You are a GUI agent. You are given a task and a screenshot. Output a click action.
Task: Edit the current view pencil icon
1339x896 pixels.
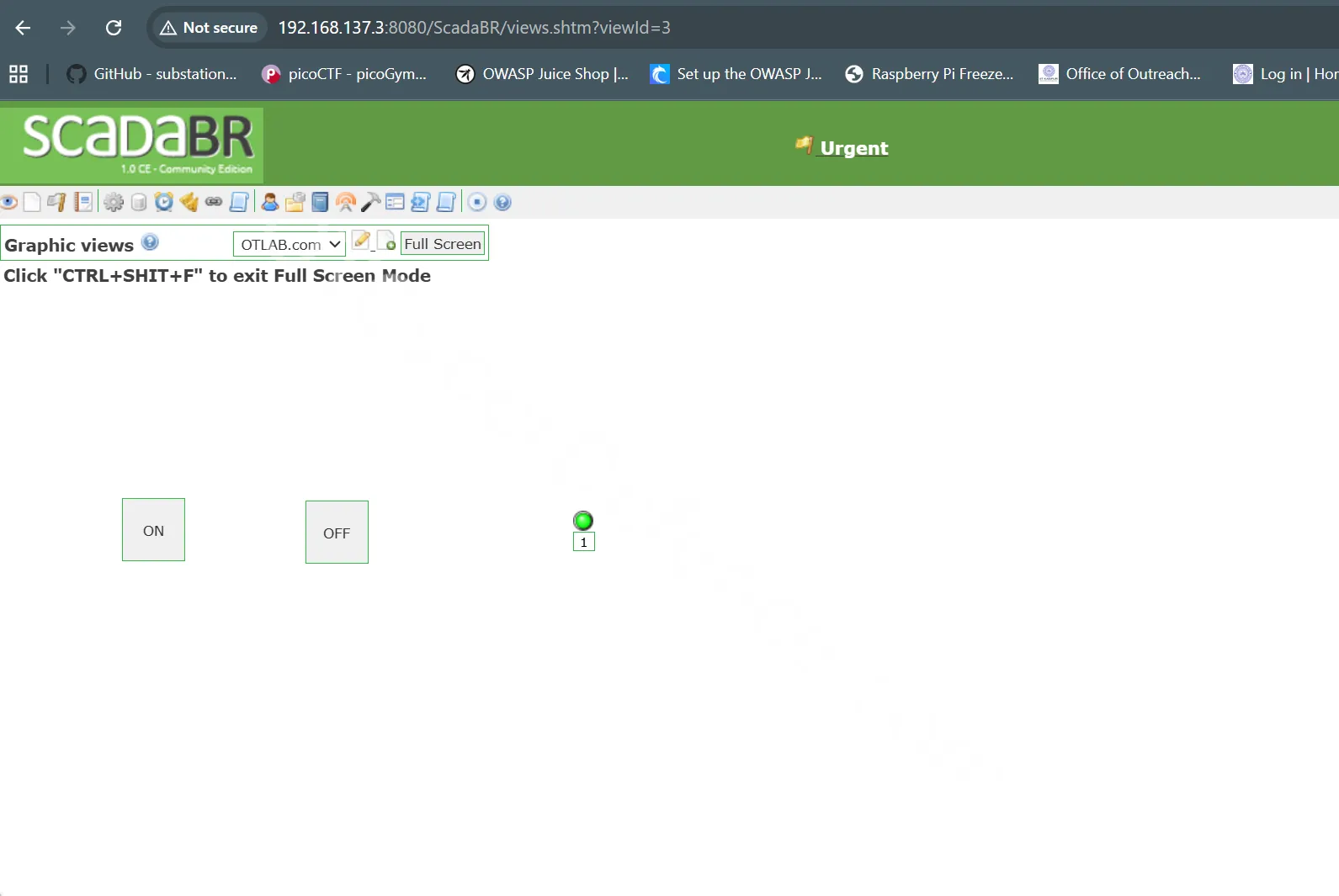[361, 241]
